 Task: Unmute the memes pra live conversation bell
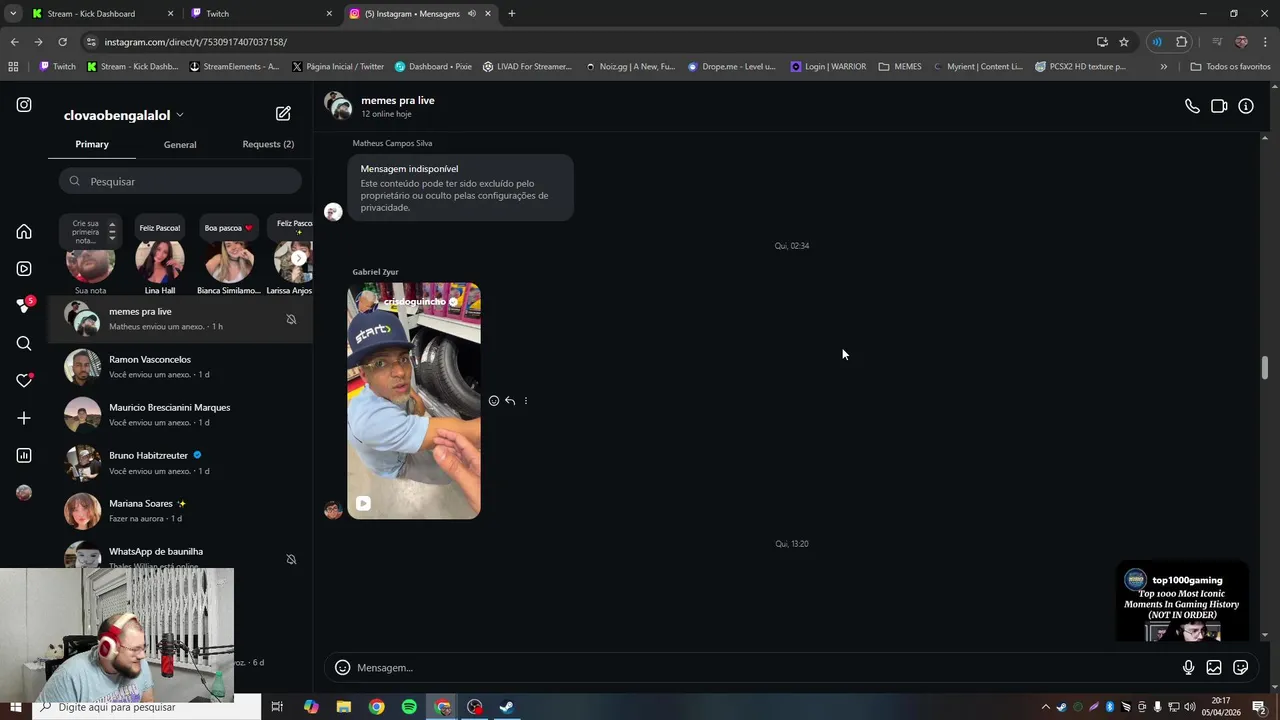pos(291,320)
